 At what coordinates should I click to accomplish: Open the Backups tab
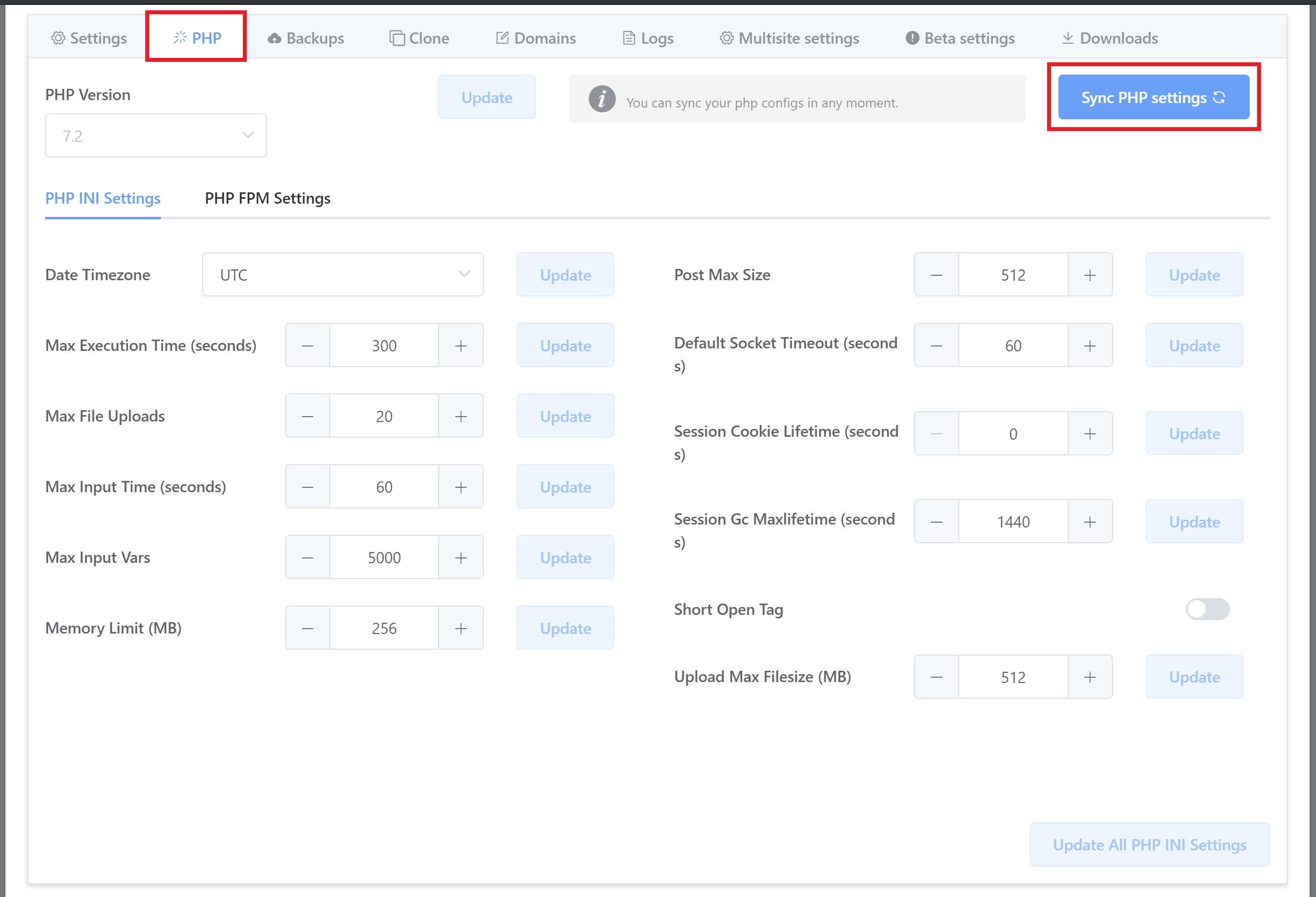pos(306,38)
